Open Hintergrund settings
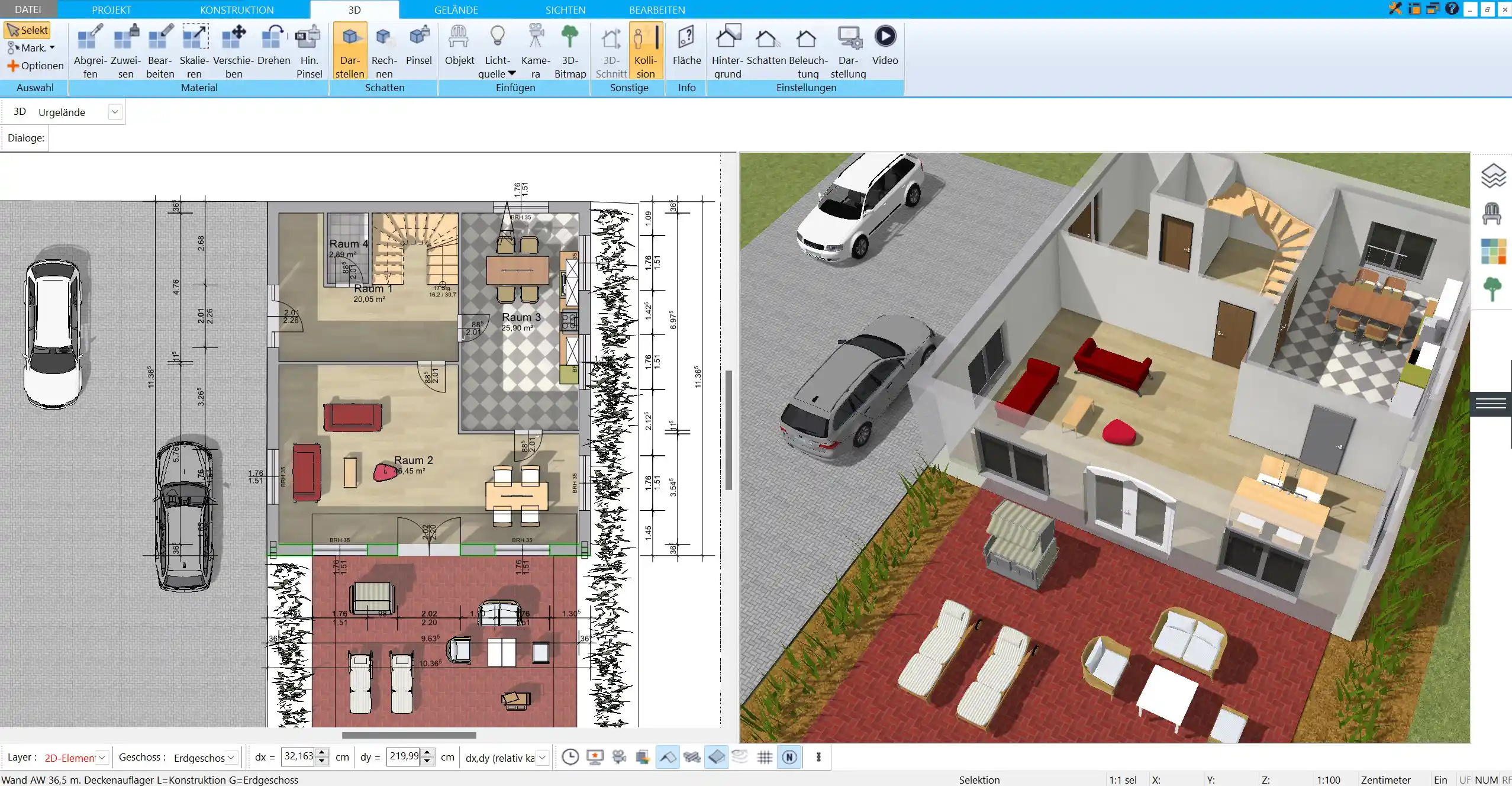The width and height of the screenshot is (1512, 786). (727, 51)
